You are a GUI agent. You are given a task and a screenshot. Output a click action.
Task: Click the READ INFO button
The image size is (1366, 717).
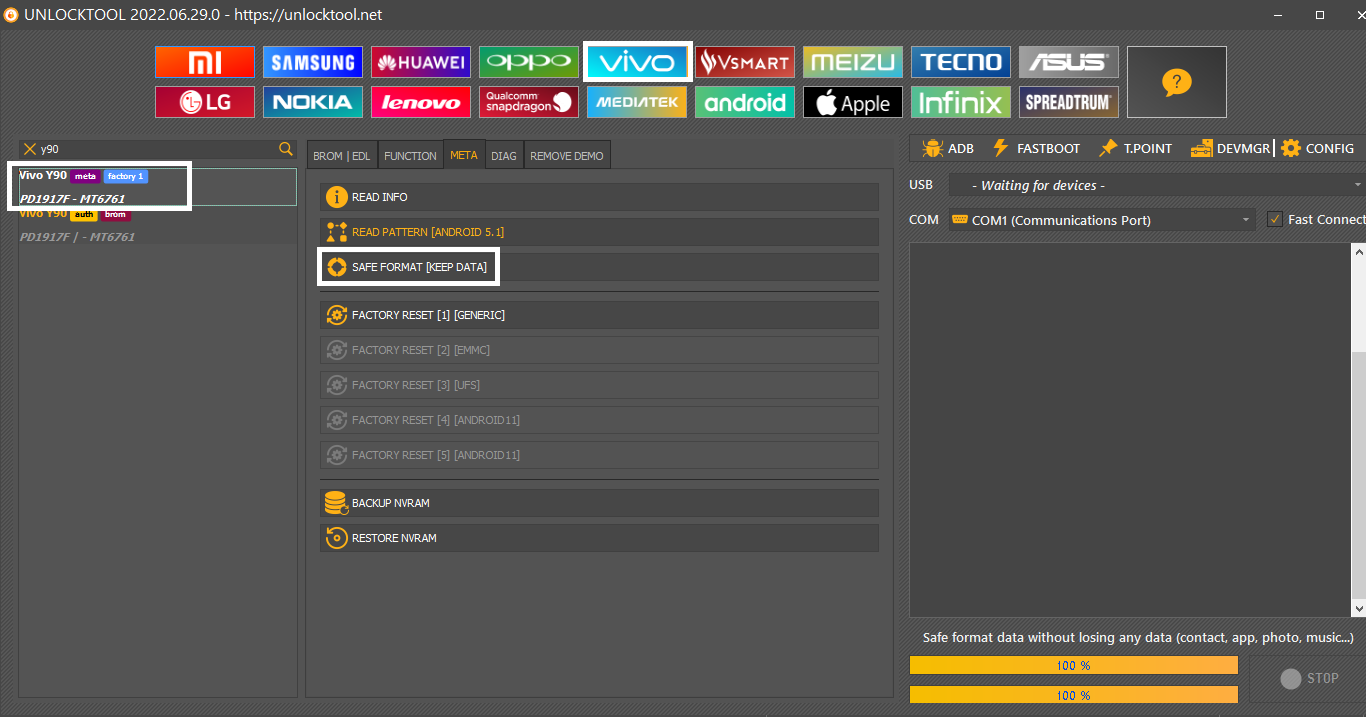(599, 197)
